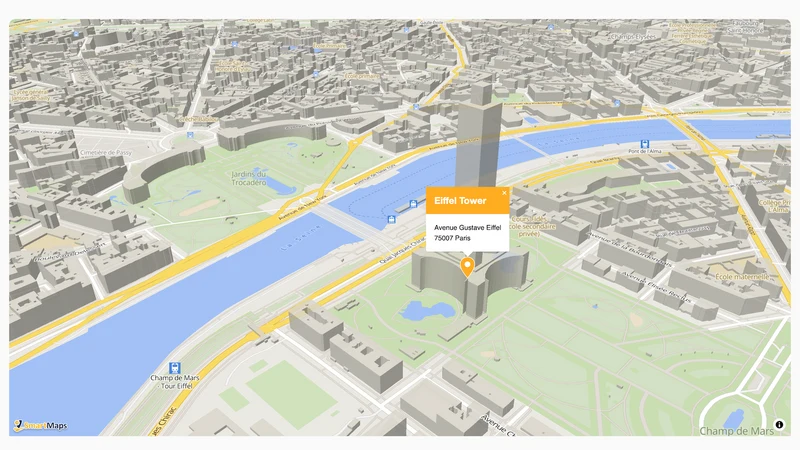The image size is (800, 450).
Task: Click the 'Crèche publique' label
Action: tap(198, 119)
